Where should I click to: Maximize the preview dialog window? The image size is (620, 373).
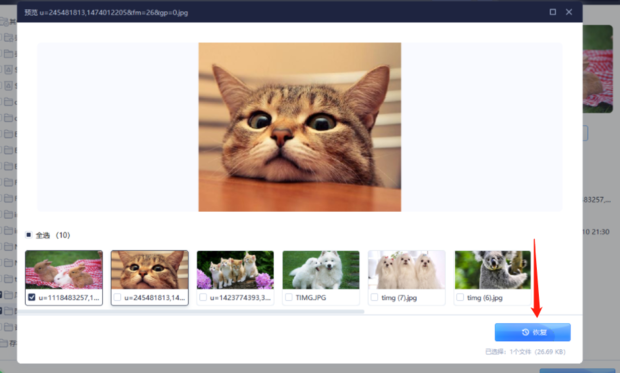click(x=553, y=12)
